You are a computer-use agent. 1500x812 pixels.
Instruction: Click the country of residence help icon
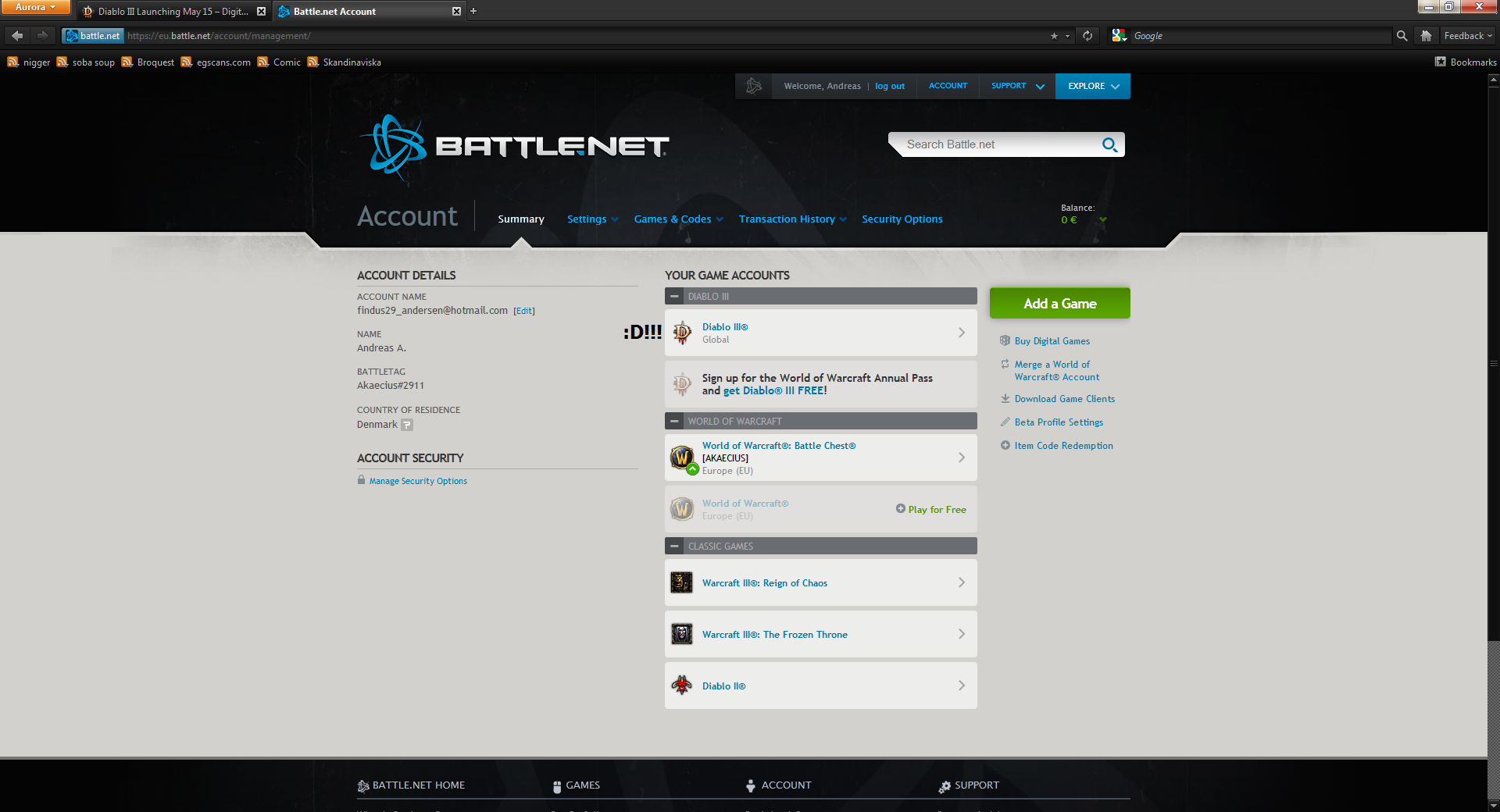click(407, 425)
